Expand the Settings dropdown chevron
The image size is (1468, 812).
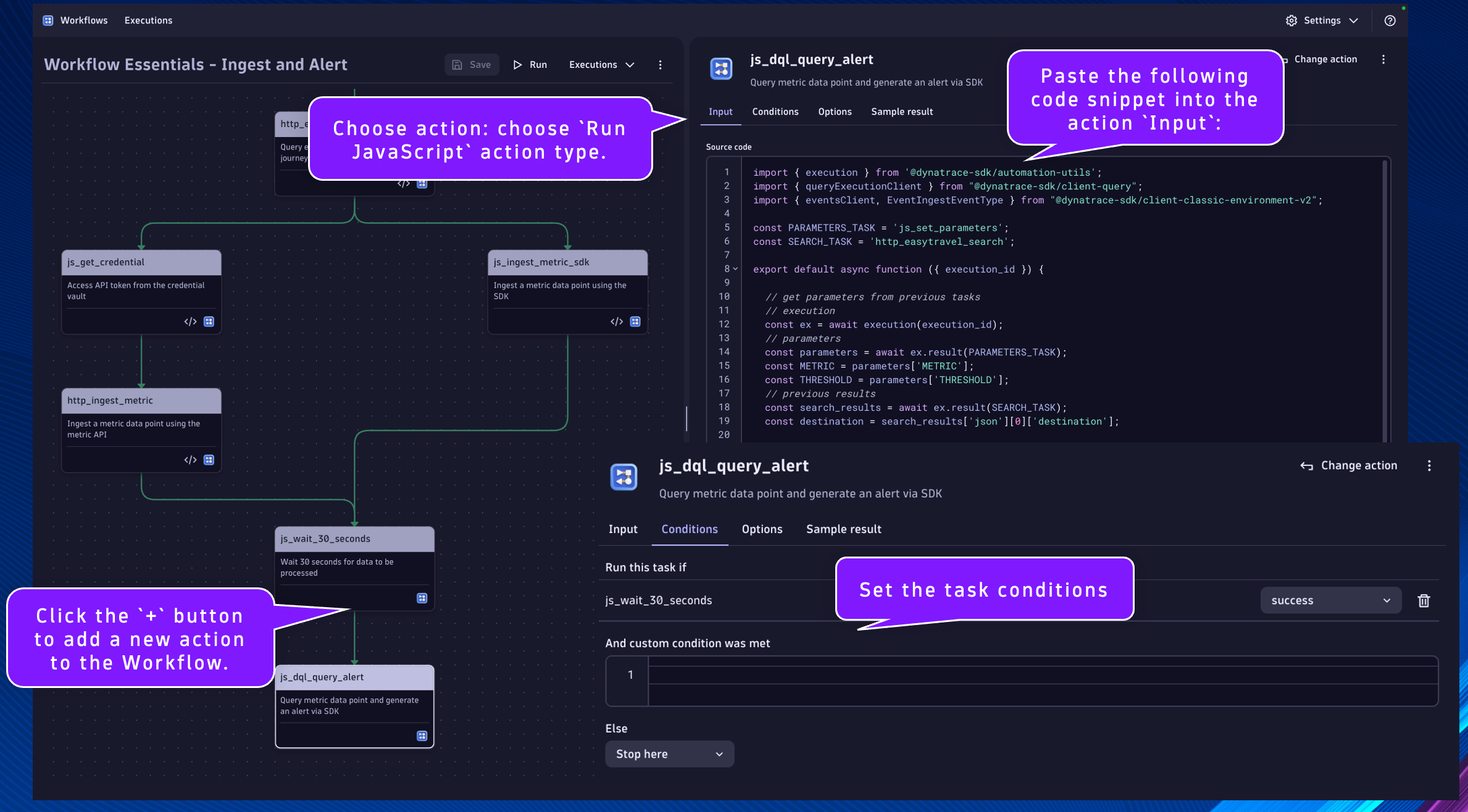(x=1354, y=20)
